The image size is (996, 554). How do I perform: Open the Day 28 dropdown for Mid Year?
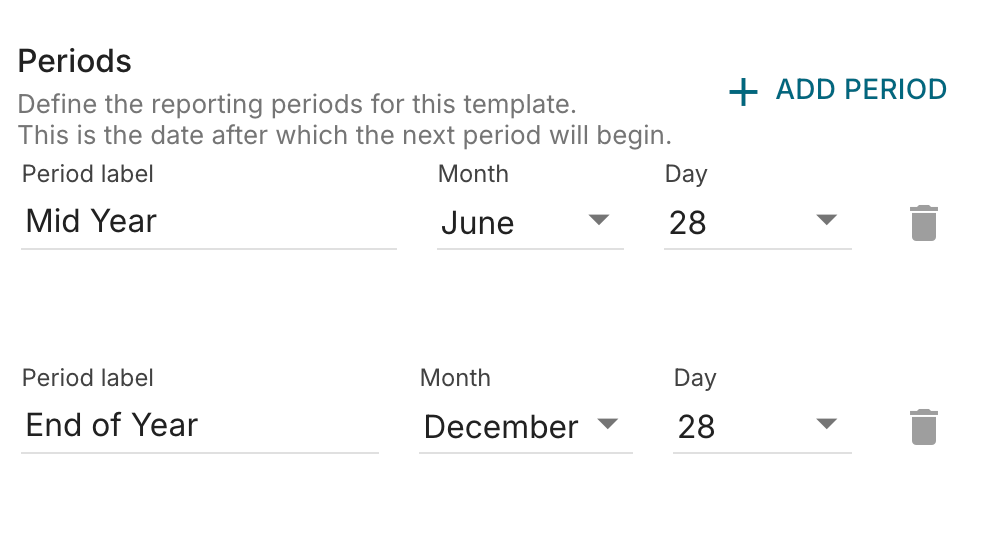point(757,223)
